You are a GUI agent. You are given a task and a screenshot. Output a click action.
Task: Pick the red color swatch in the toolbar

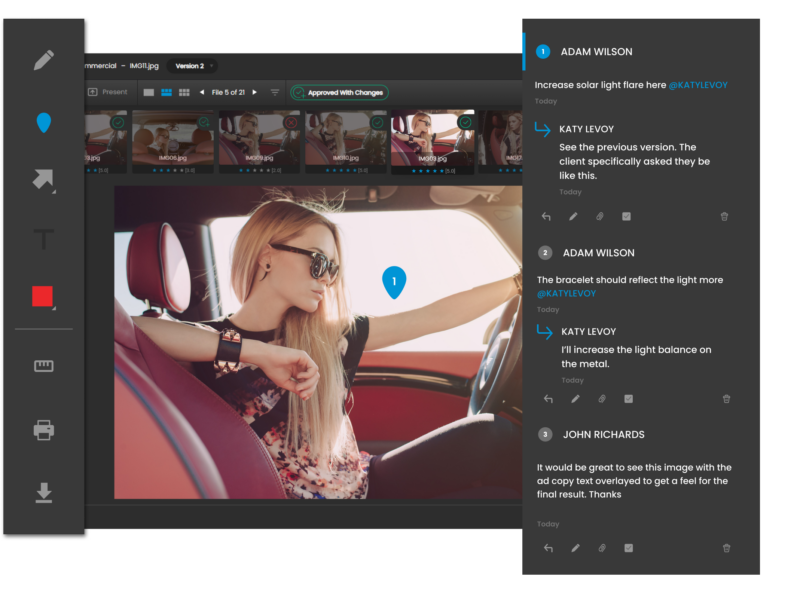pyautogui.click(x=43, y=295)
